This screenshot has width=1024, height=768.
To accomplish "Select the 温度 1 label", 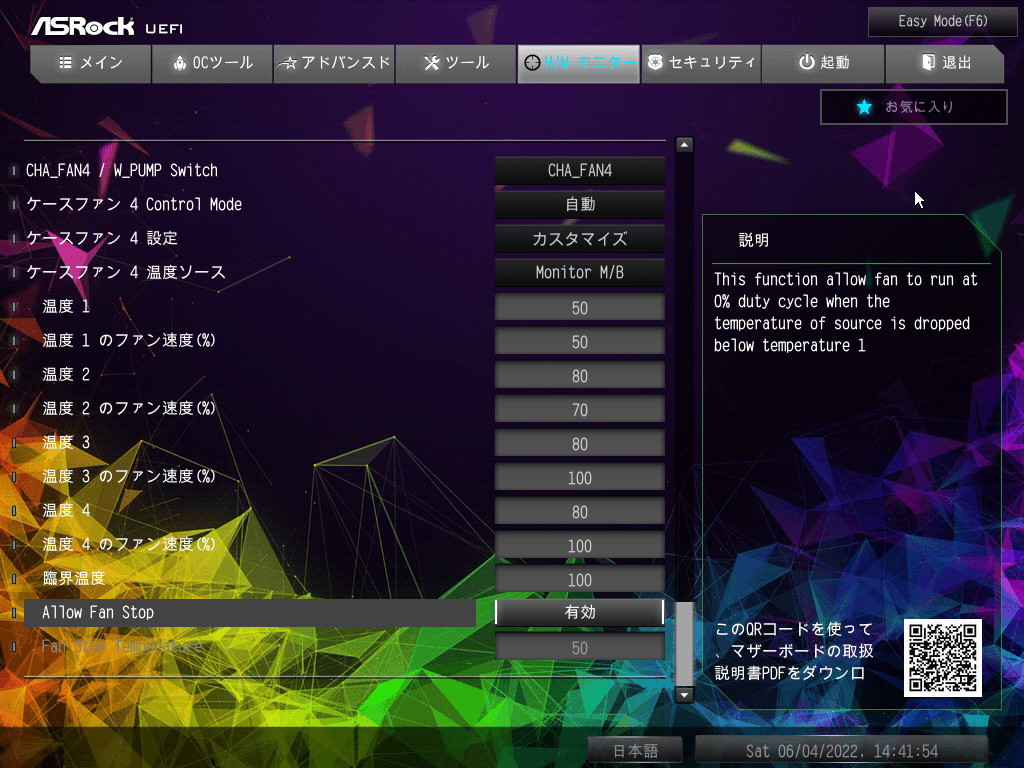I will click(x=66, y=307).
